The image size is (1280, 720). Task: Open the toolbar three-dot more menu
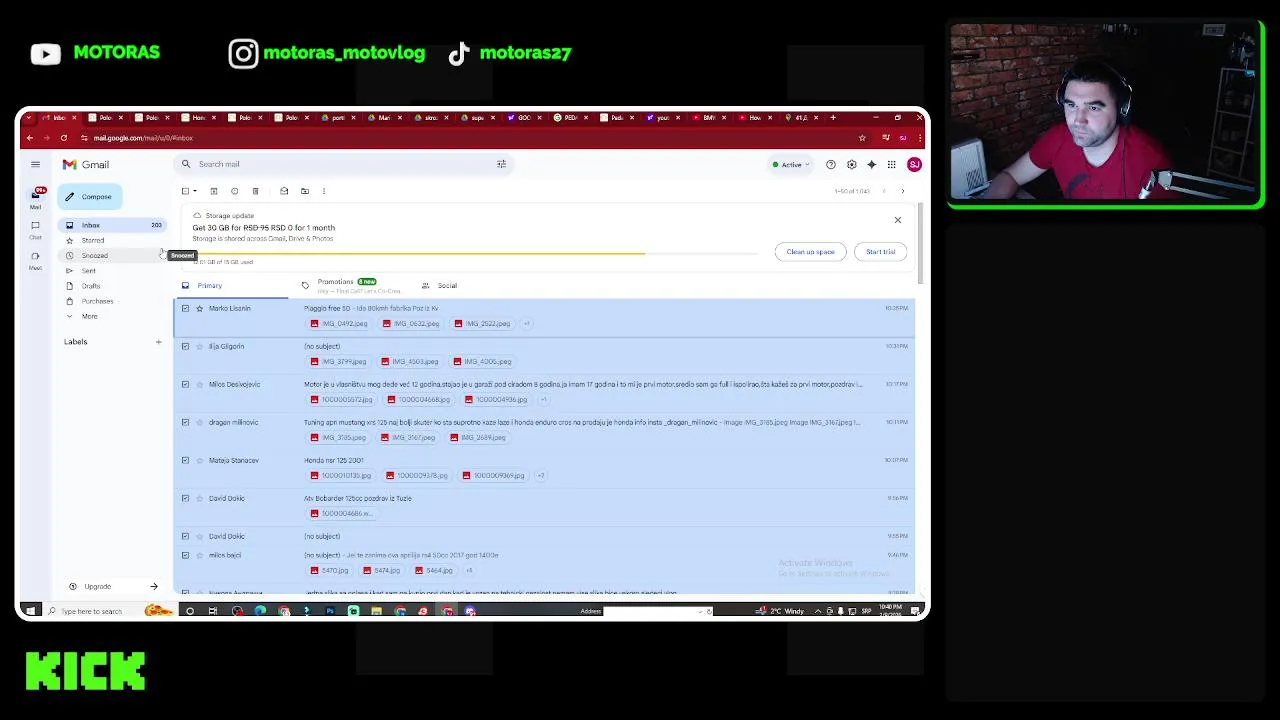323,191
